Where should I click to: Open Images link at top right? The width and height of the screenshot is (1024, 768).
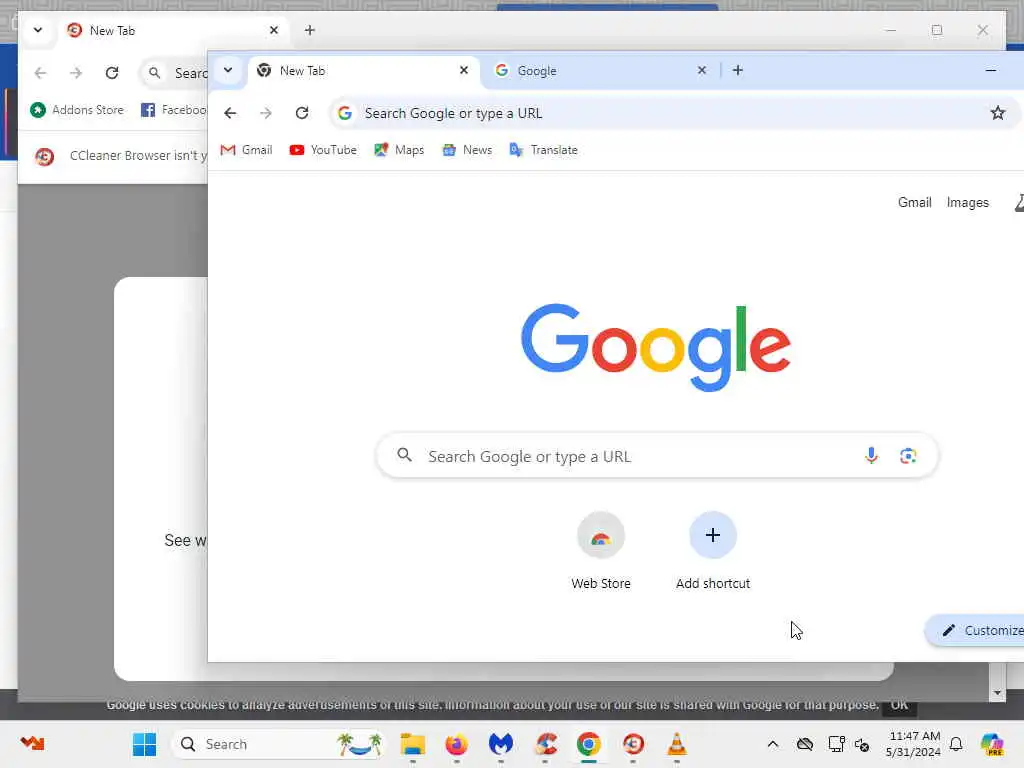[x=967, y=202]
